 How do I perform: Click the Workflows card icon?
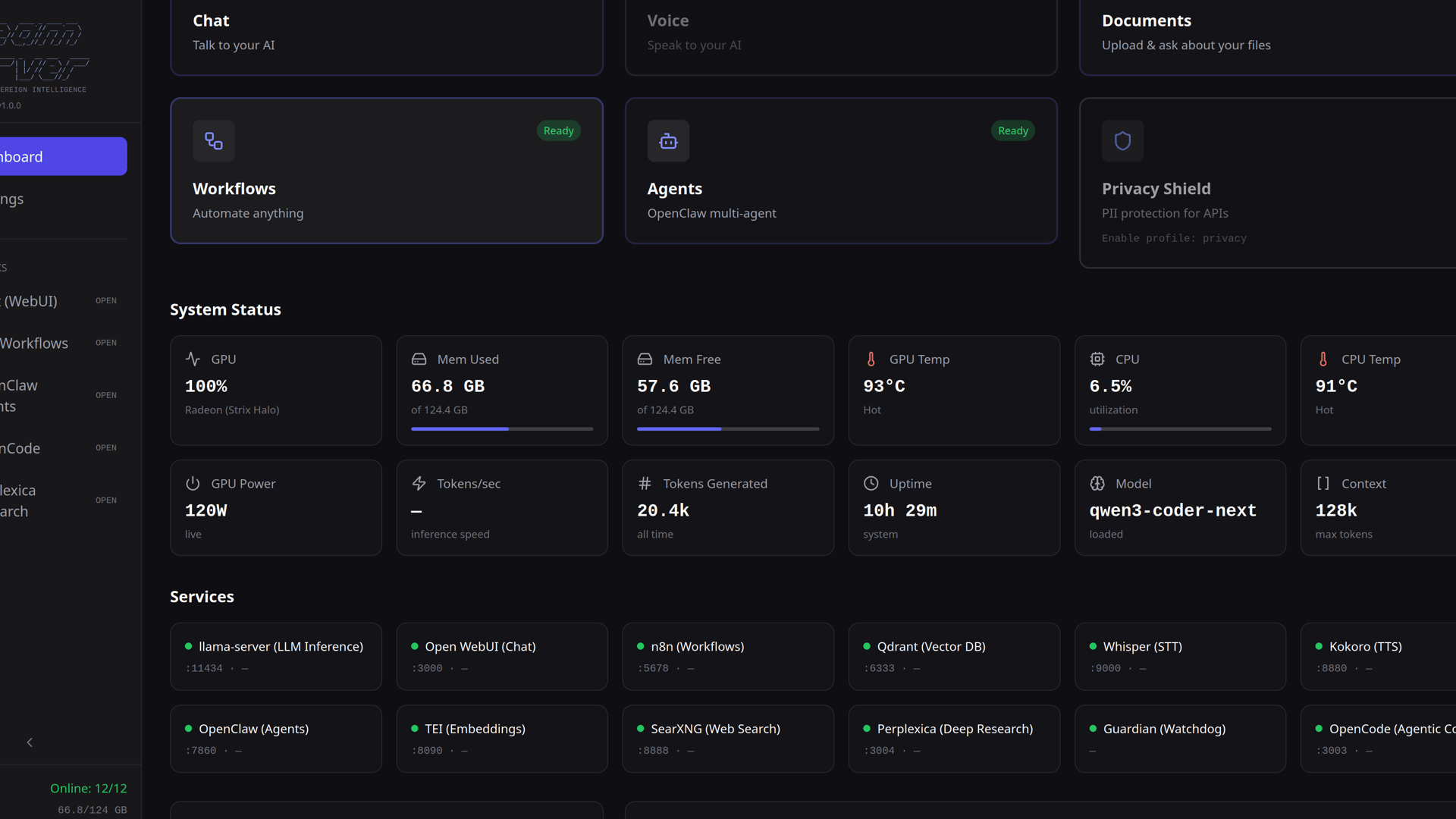click(214, 141)
